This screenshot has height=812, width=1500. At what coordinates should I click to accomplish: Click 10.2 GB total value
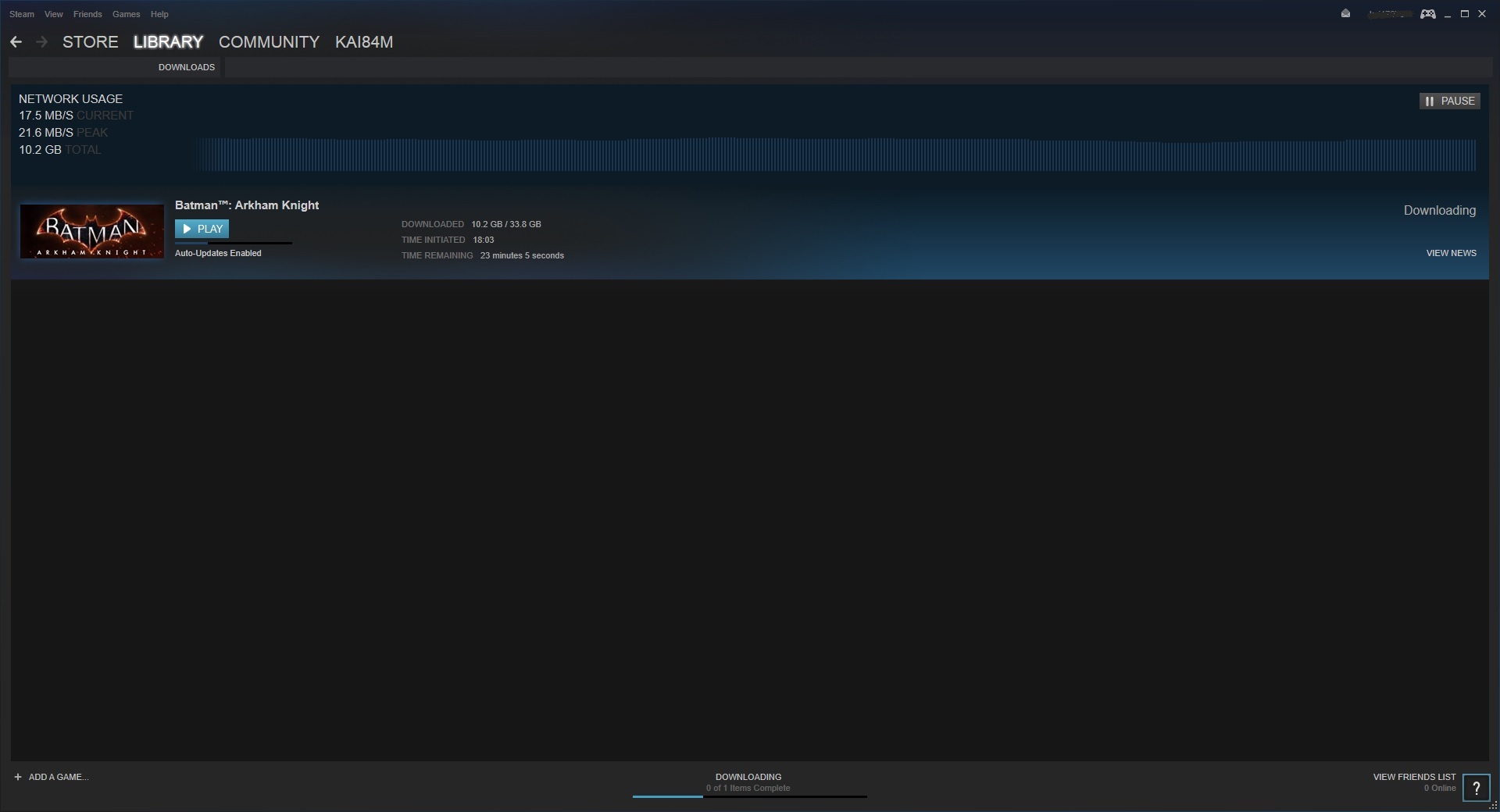(40, 150)
